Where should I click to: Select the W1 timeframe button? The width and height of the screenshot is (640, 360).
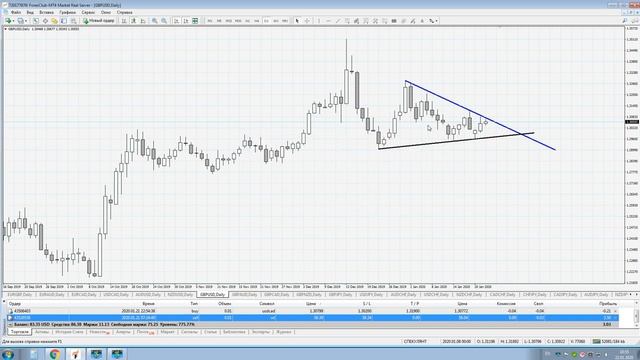click(276, 21)
